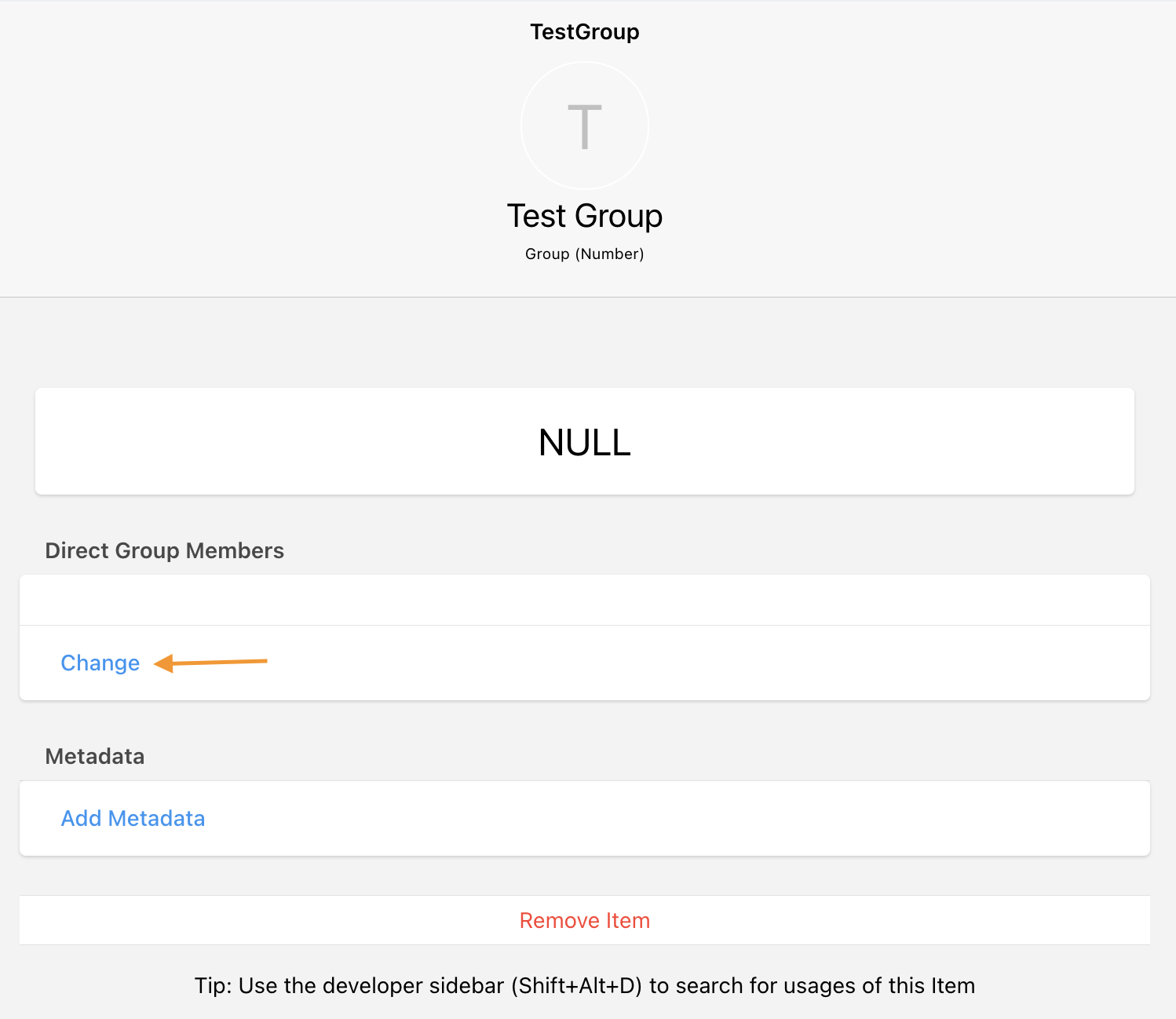This screenshot has height=1019, width=1176.
Task: Click the Remove Item button
Action: pyautogui.click(x=584, y=920)
